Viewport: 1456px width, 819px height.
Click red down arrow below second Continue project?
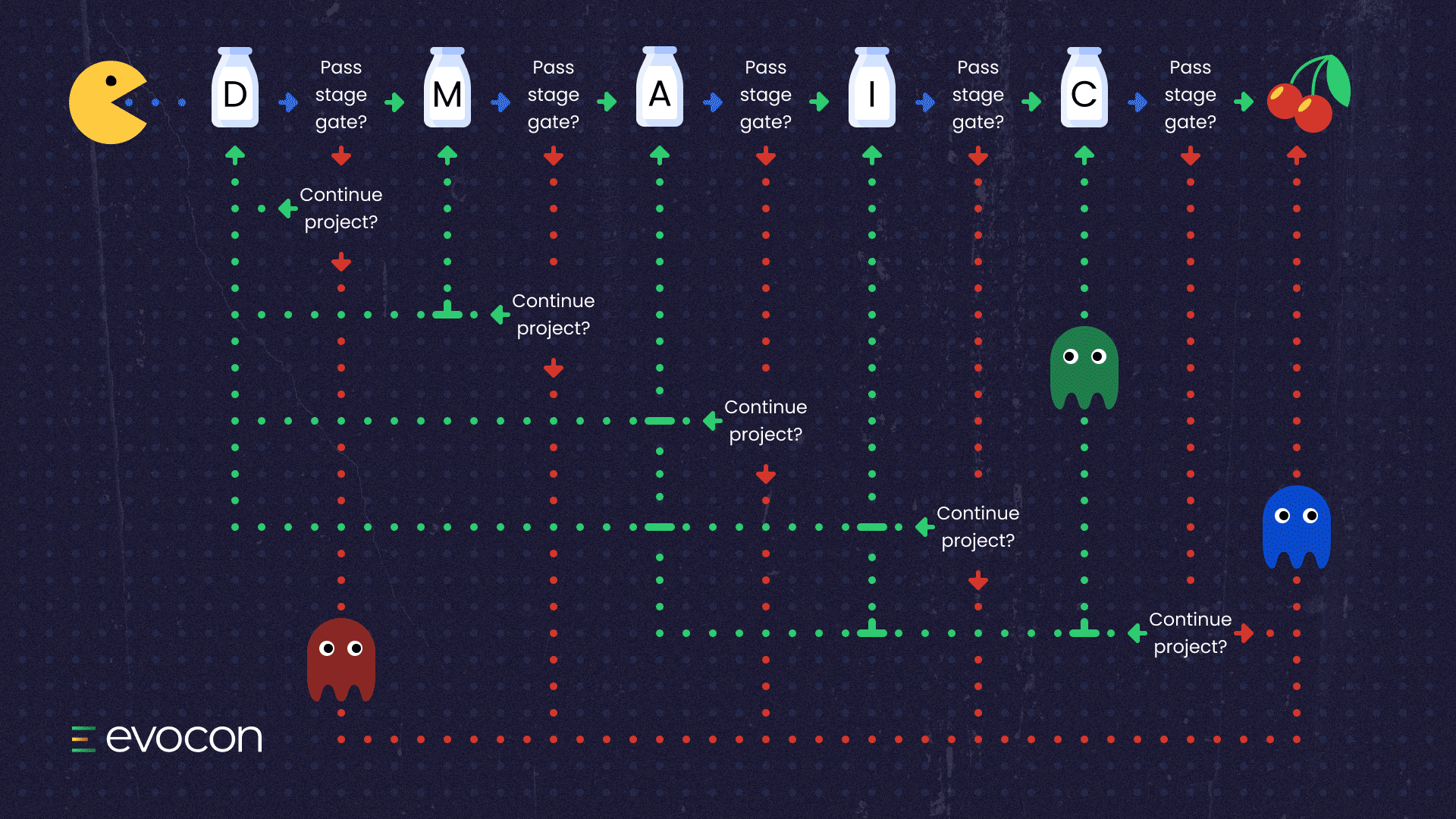click(554, 369)
